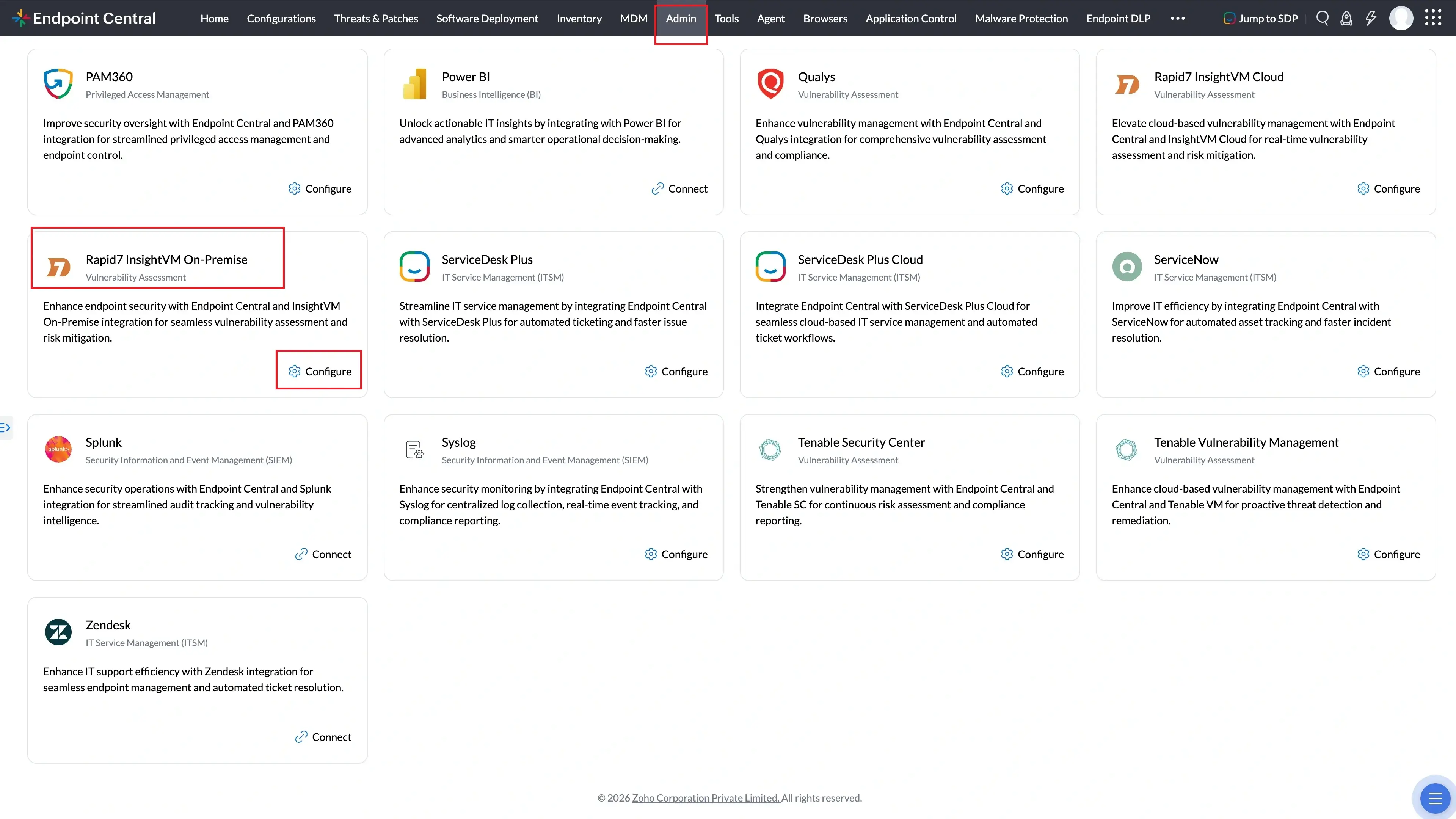Click the Zendesk logo
The image size is (1456, 819).
coord(58,632)
